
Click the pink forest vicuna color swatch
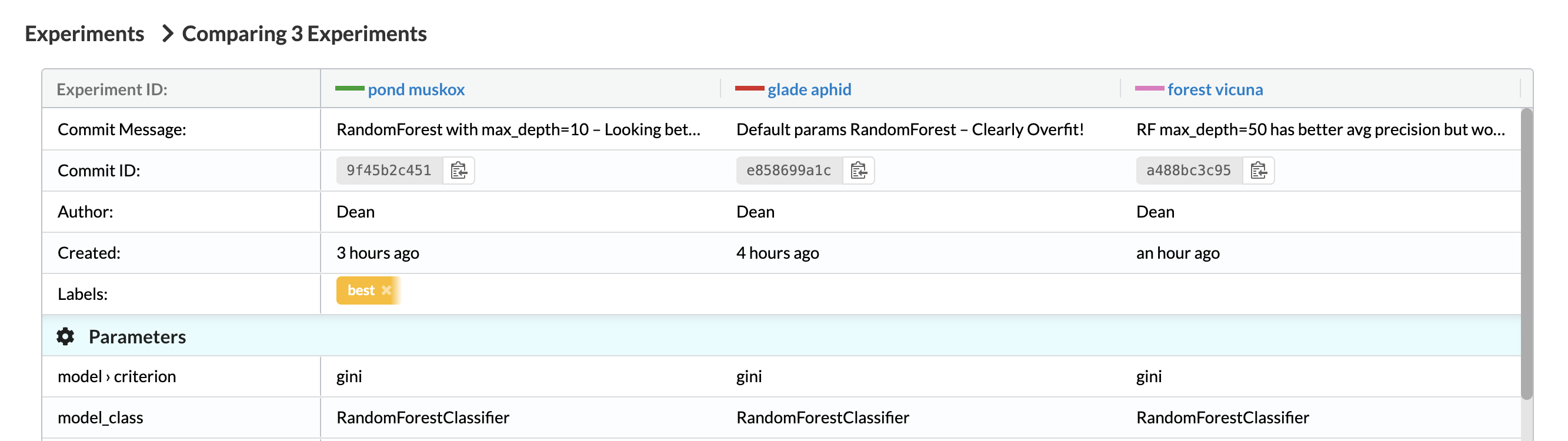point(1149,89)
